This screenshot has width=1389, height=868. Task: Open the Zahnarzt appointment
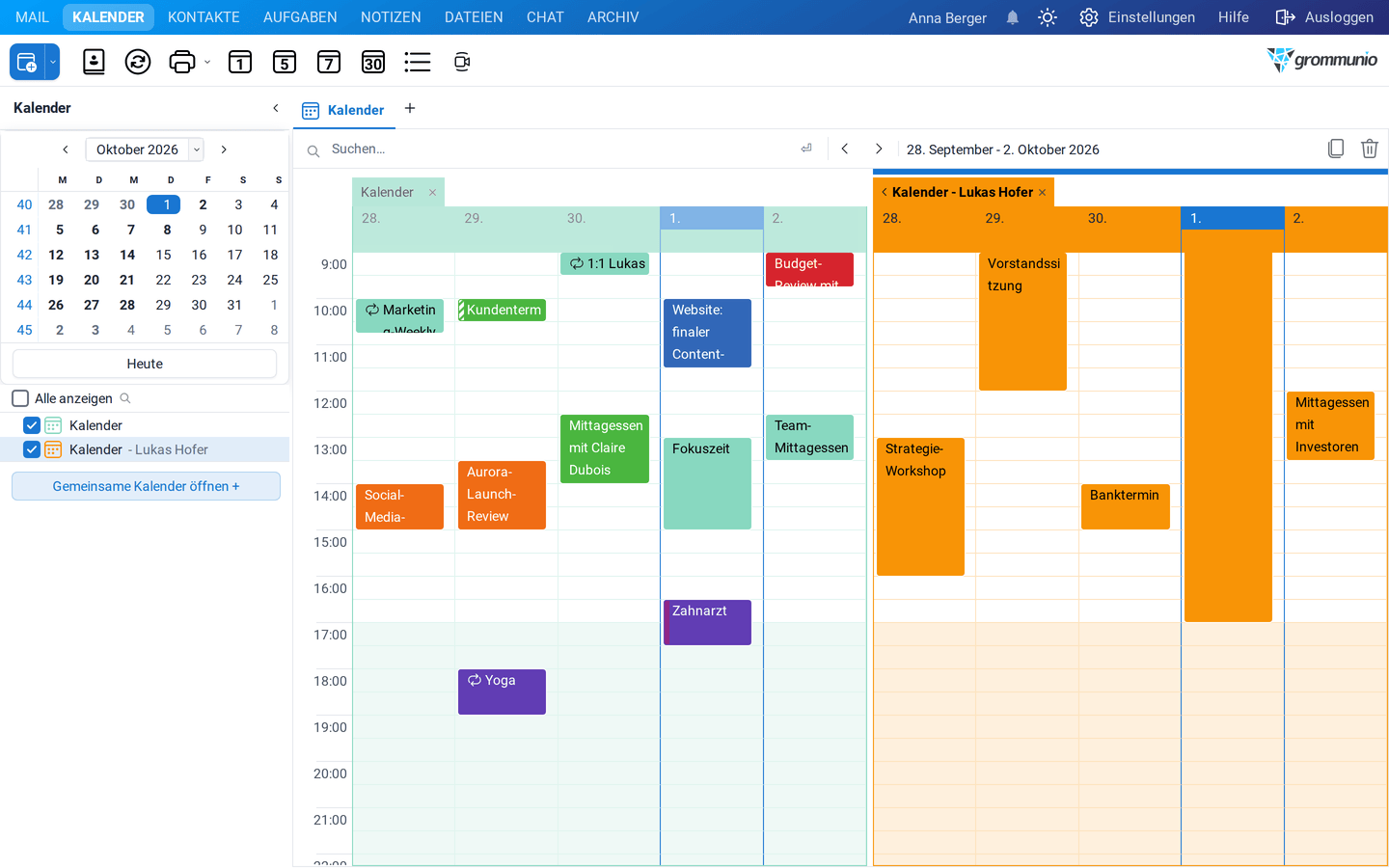(707, 622)
